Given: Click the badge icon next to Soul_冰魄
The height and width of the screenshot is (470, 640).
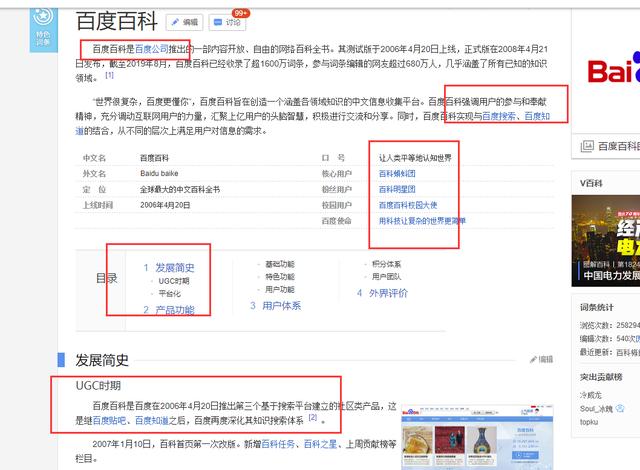Looking at the screenshot, I should click(x=620, y=408).
